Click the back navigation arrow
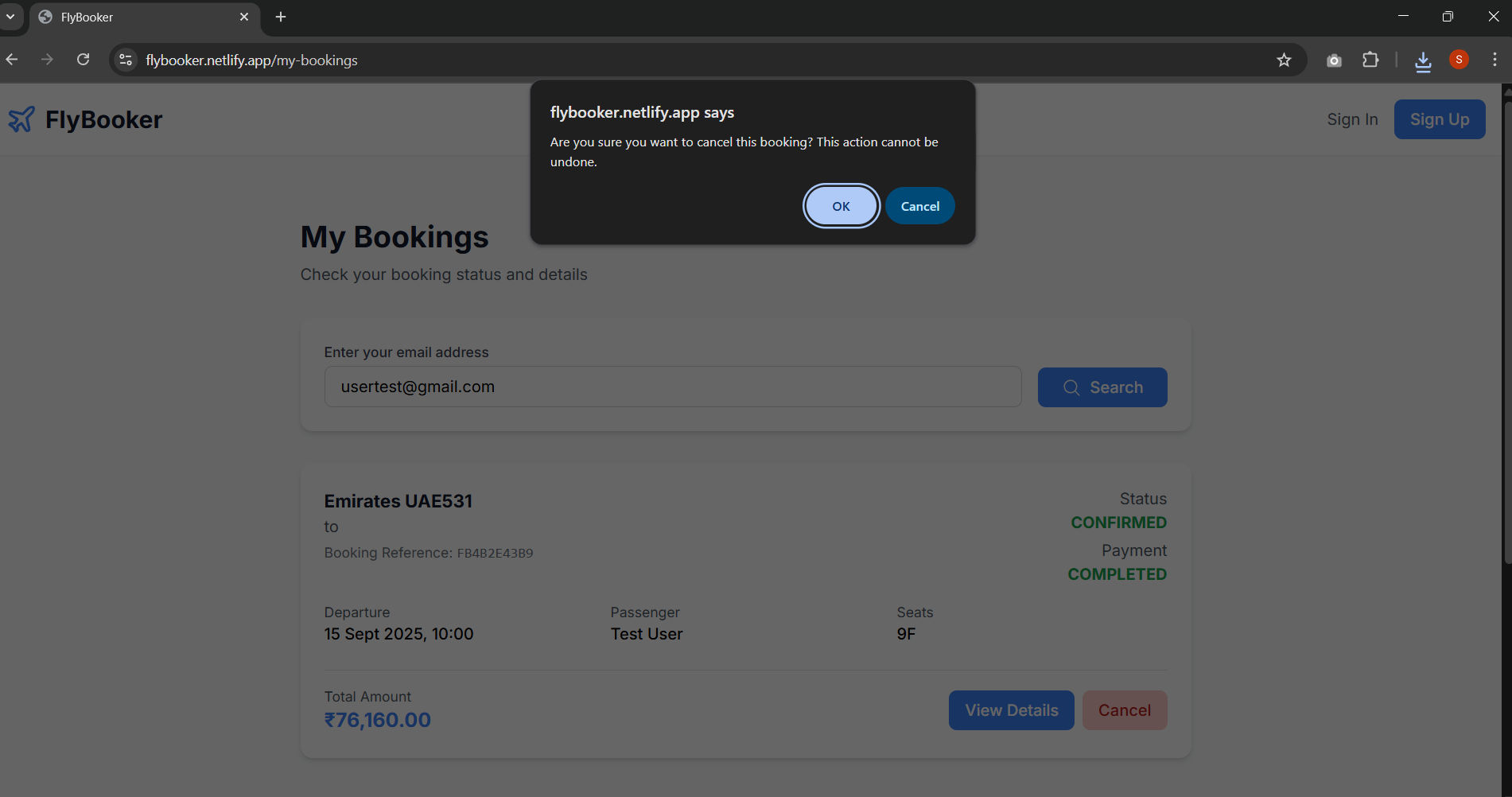1512x797 pixels. point(12,59)
